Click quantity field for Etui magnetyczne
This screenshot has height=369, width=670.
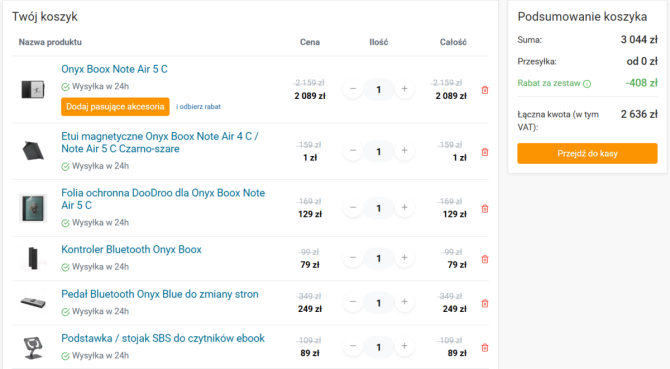[379, 151]
